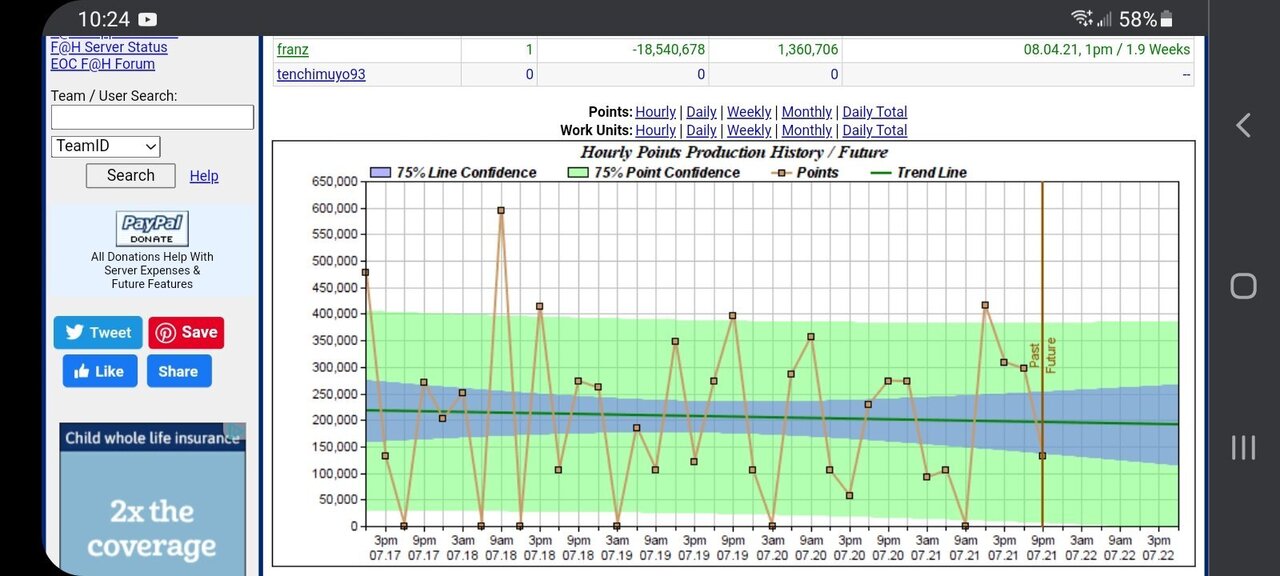Switch Points chart to Weekly
1280x576 pixels.
(x=749, y=112)
